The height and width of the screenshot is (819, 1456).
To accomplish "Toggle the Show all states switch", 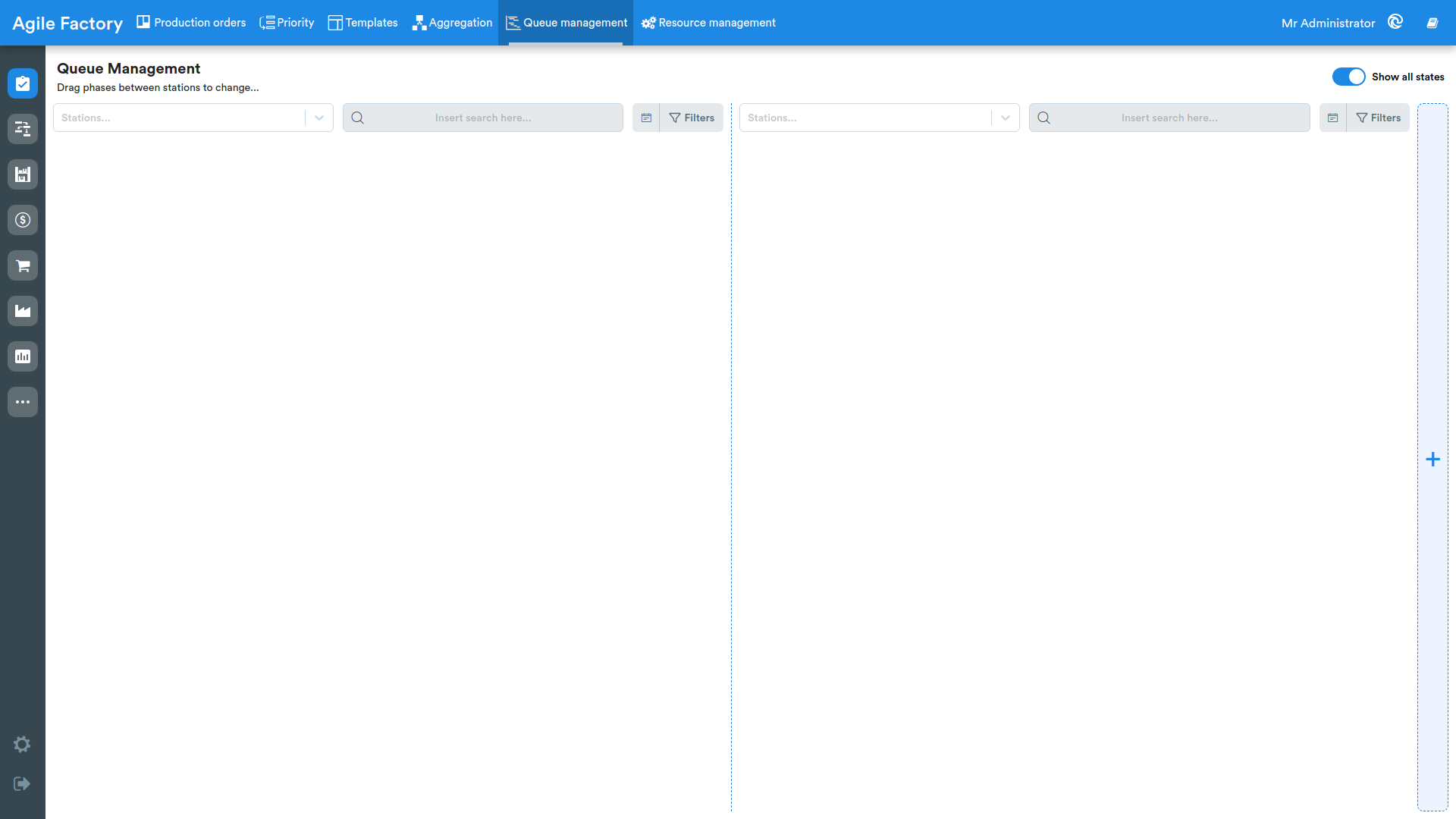I will click(1348, 77).
